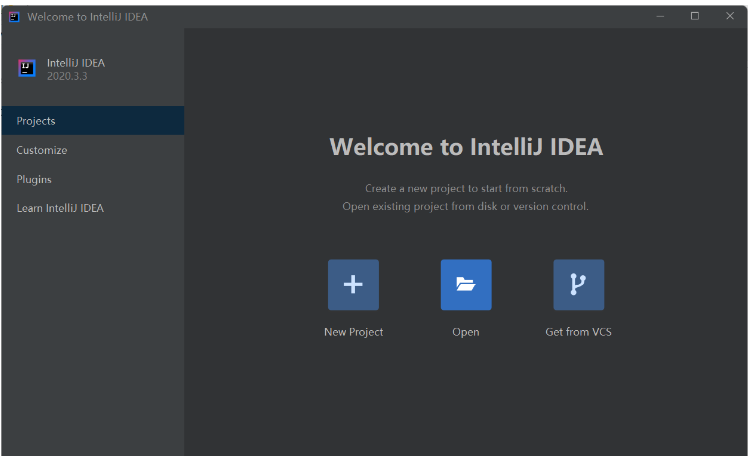Maximize the Welcome window
This screenshot has width=749, height=456.
(x=695, y=16)
